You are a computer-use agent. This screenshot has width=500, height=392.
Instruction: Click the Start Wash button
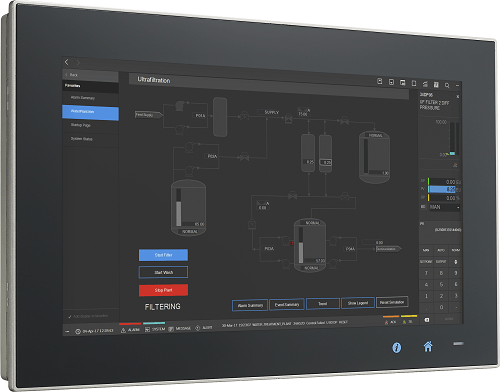pos(163,272)
